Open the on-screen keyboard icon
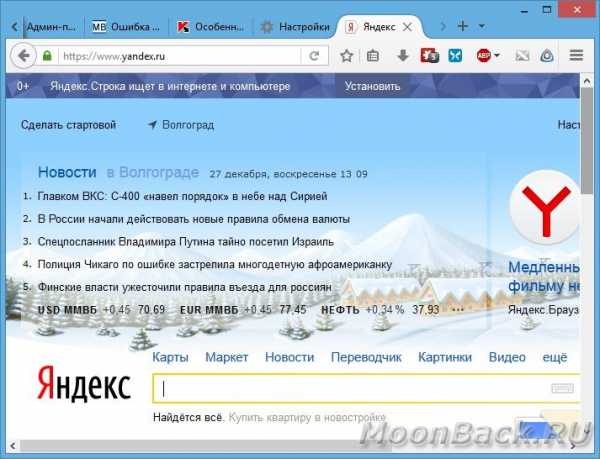Viewport: 600px width, 459px height. (562, 388)
